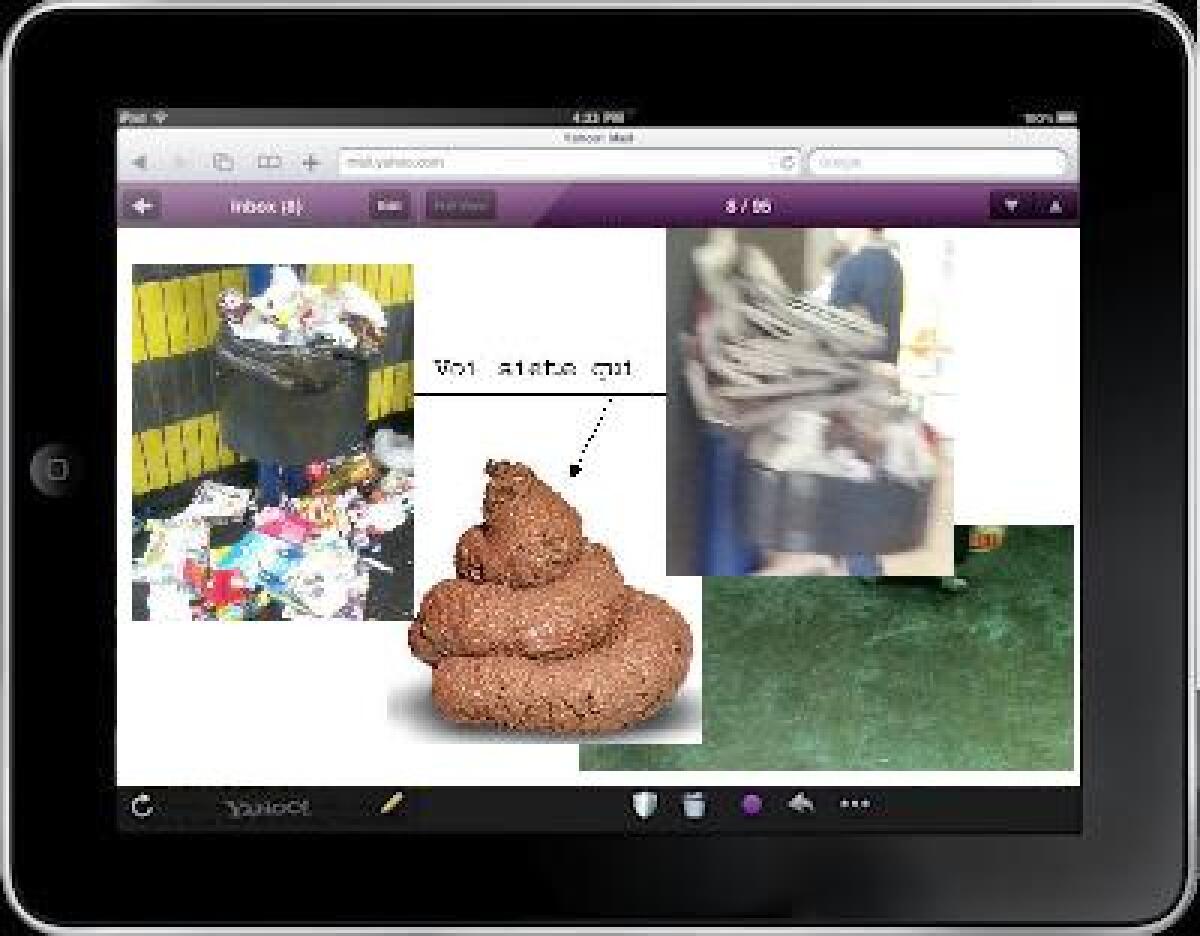Go back using the white arrow in the purple bar
The image size is (1200, 936).
point(144,206)
